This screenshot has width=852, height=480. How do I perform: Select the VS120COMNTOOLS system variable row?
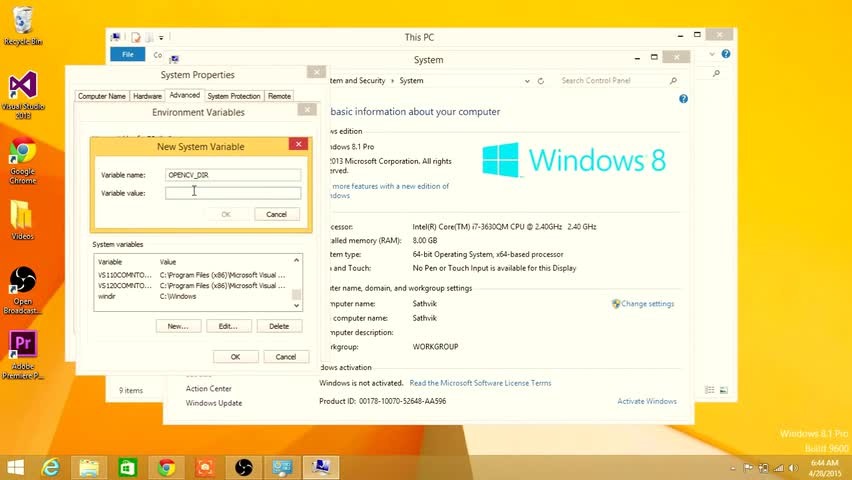(194, 285)
